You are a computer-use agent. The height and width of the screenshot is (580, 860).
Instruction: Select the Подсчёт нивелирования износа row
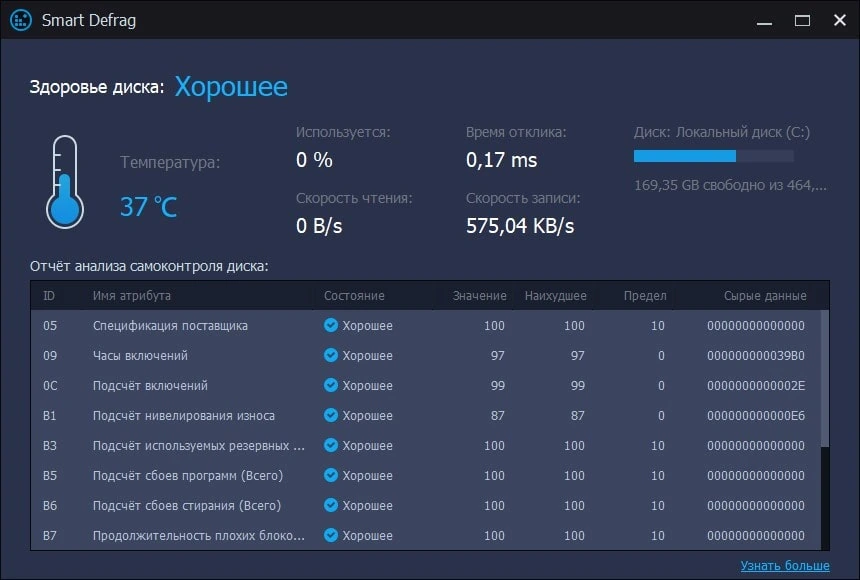coord(426,415)
